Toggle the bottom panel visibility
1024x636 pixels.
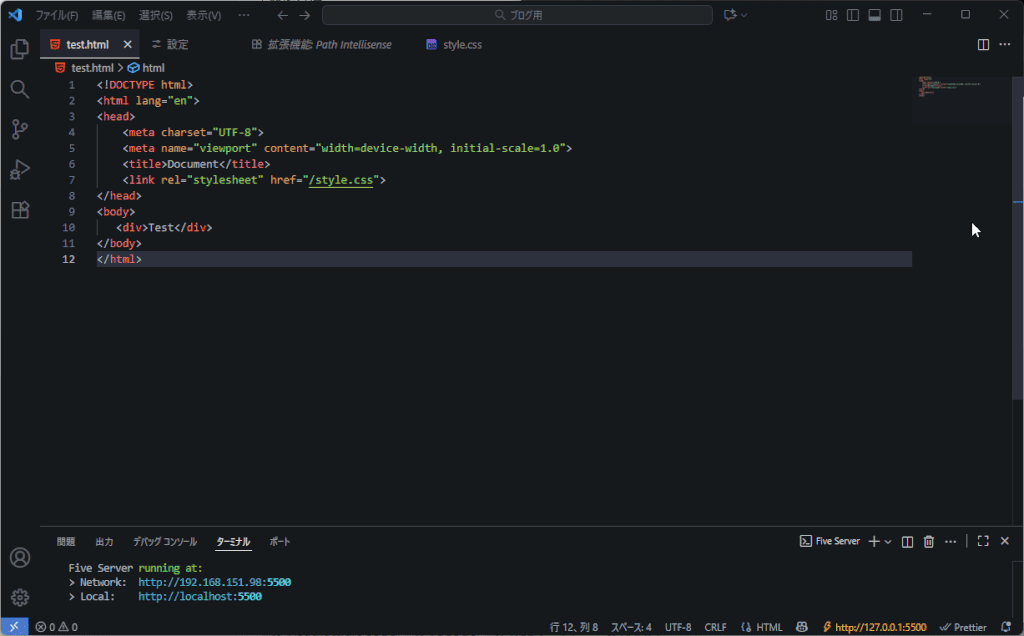pos(875,15)
